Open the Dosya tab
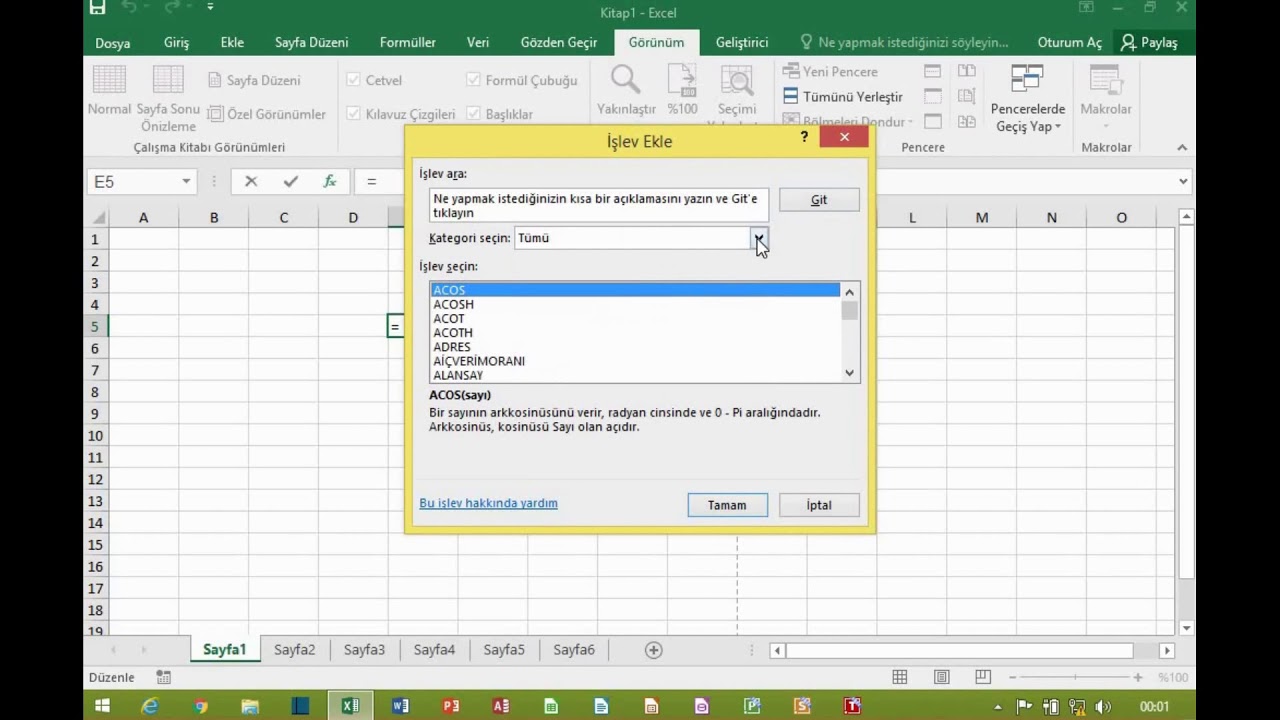 tap(112, 43)
